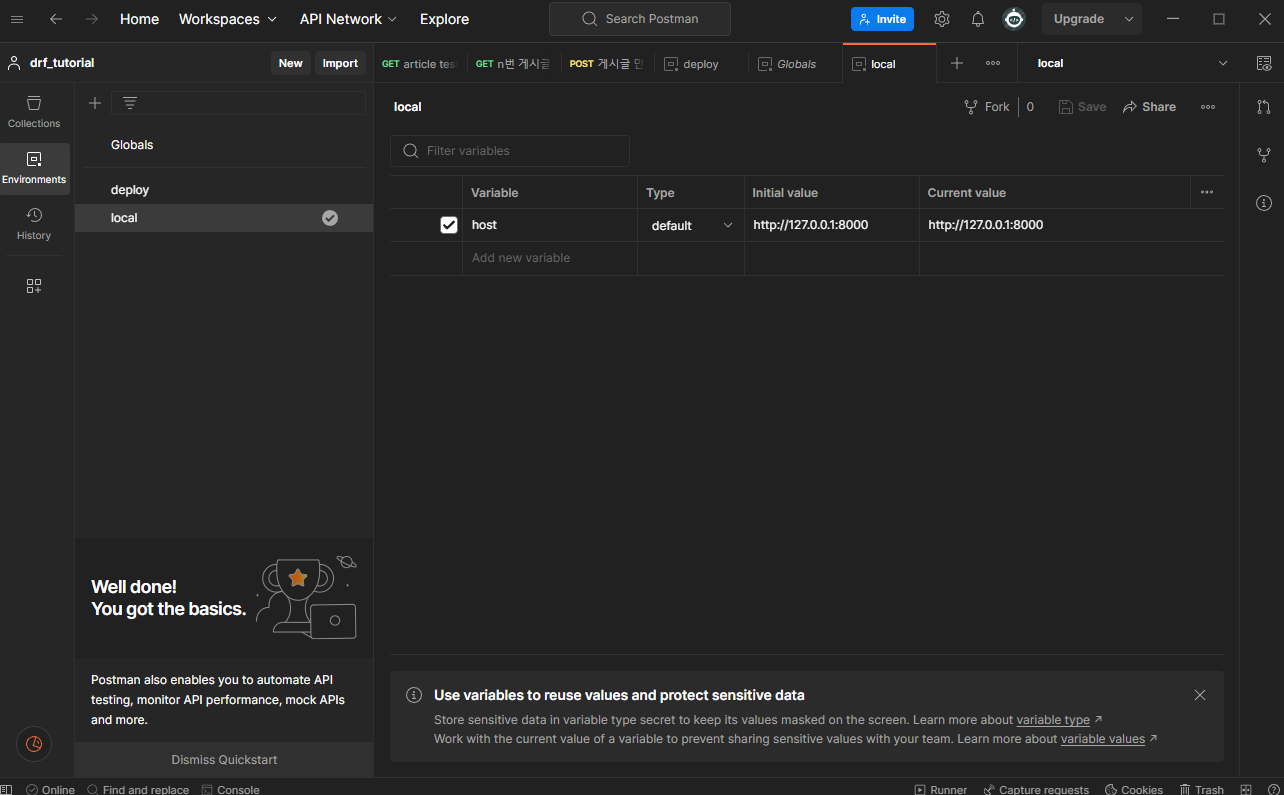Open the notifications bell
The image size is (1284, 795).
tap(978, 19)
